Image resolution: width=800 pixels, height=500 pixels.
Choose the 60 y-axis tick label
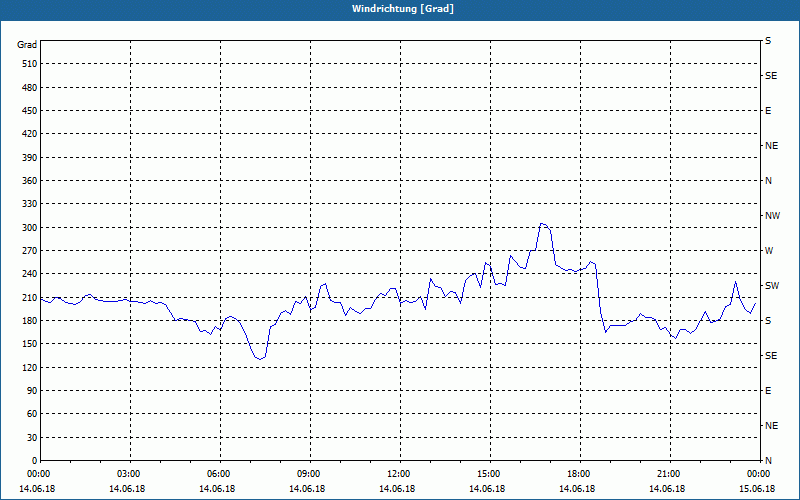pos(32,414)
